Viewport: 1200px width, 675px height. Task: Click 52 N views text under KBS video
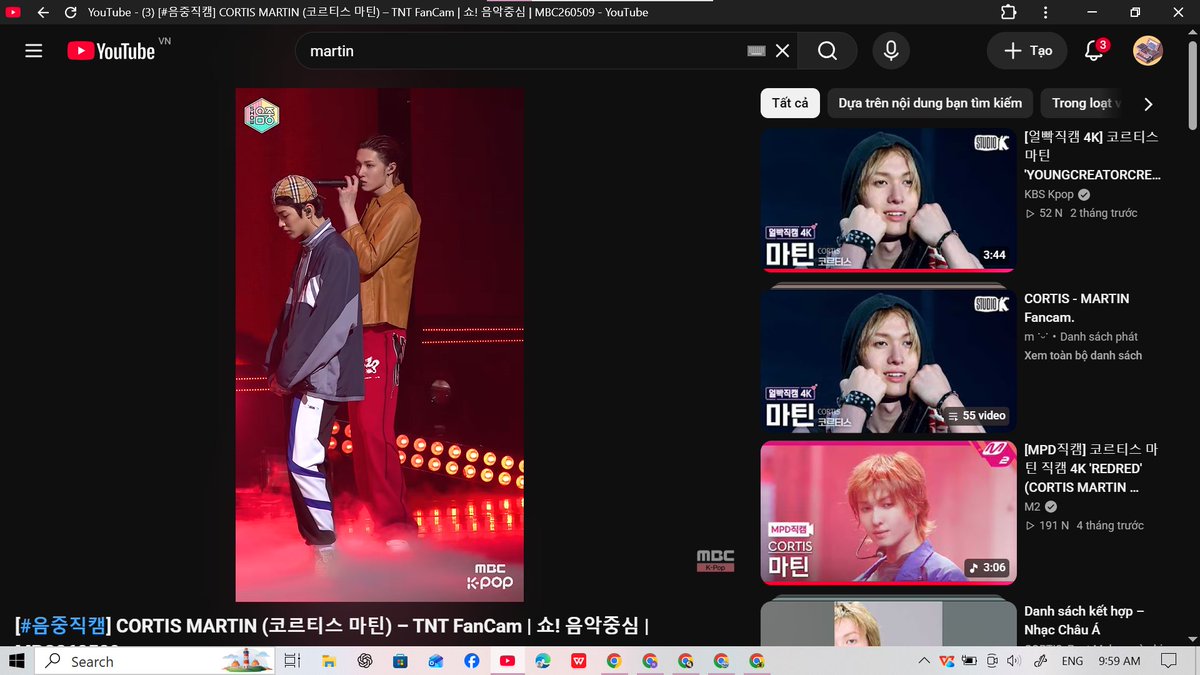pos(1050,213)
